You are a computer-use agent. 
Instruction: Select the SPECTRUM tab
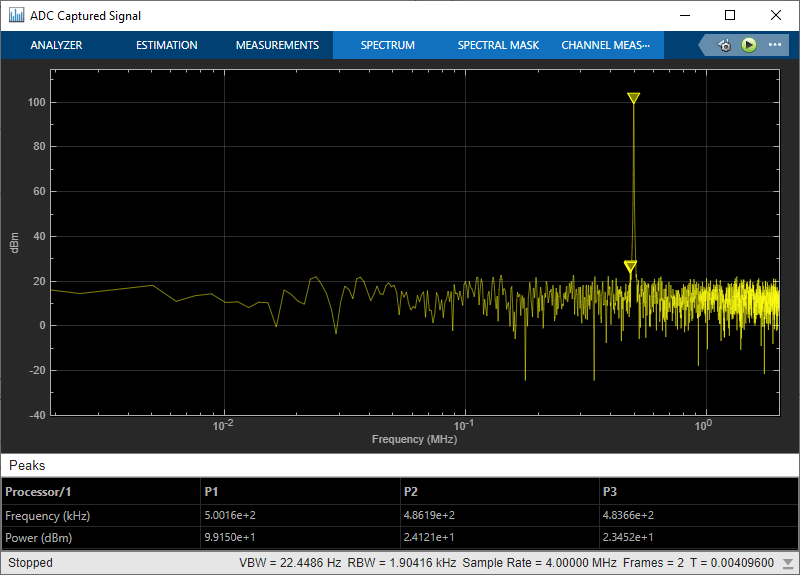[x=387, y=45]
